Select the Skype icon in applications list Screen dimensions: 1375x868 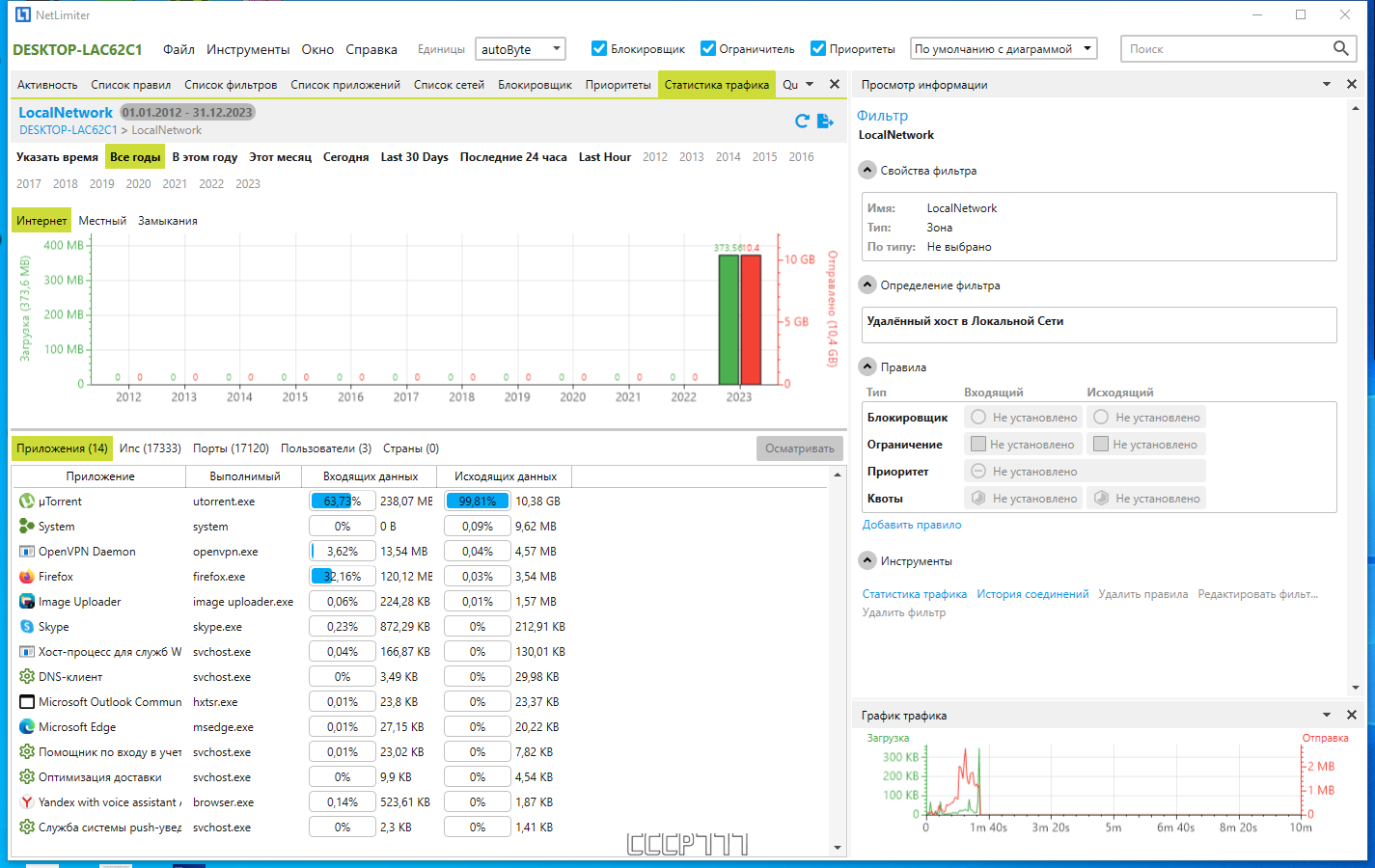click(27, 627)
